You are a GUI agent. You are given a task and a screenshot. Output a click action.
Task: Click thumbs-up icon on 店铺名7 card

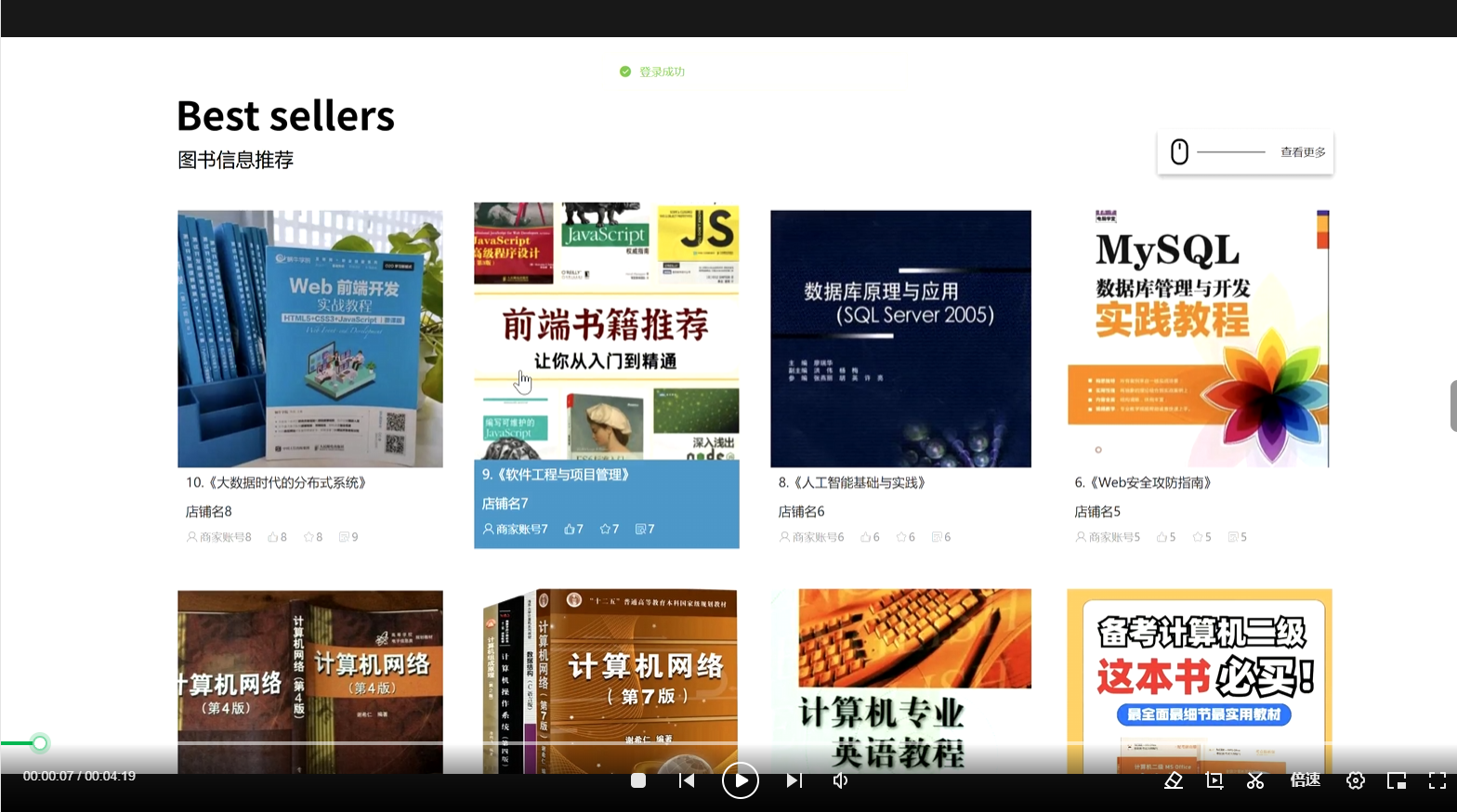pyautogui.click(x=570, y=529)
